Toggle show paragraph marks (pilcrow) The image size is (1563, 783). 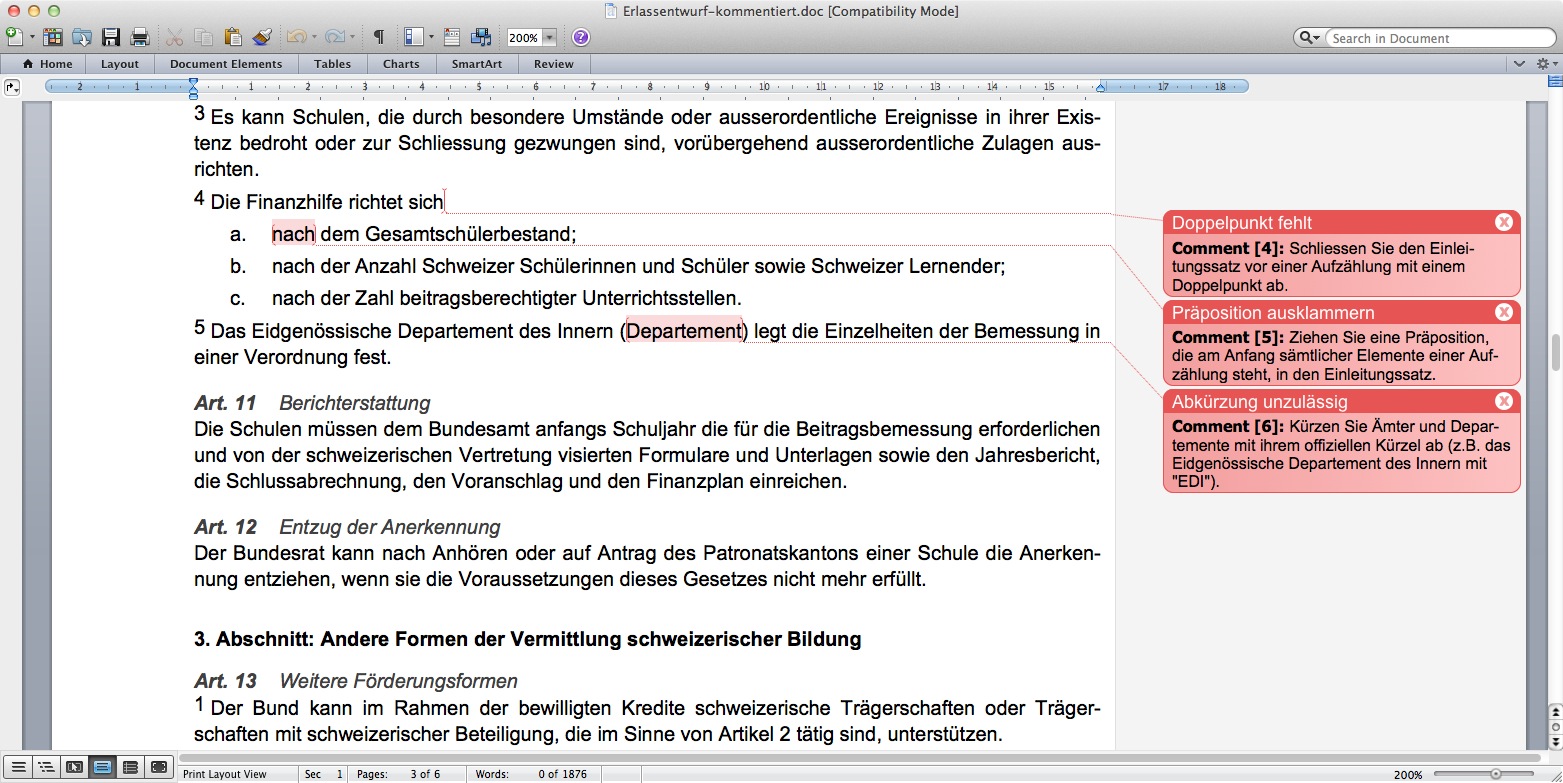pos(379,38)
